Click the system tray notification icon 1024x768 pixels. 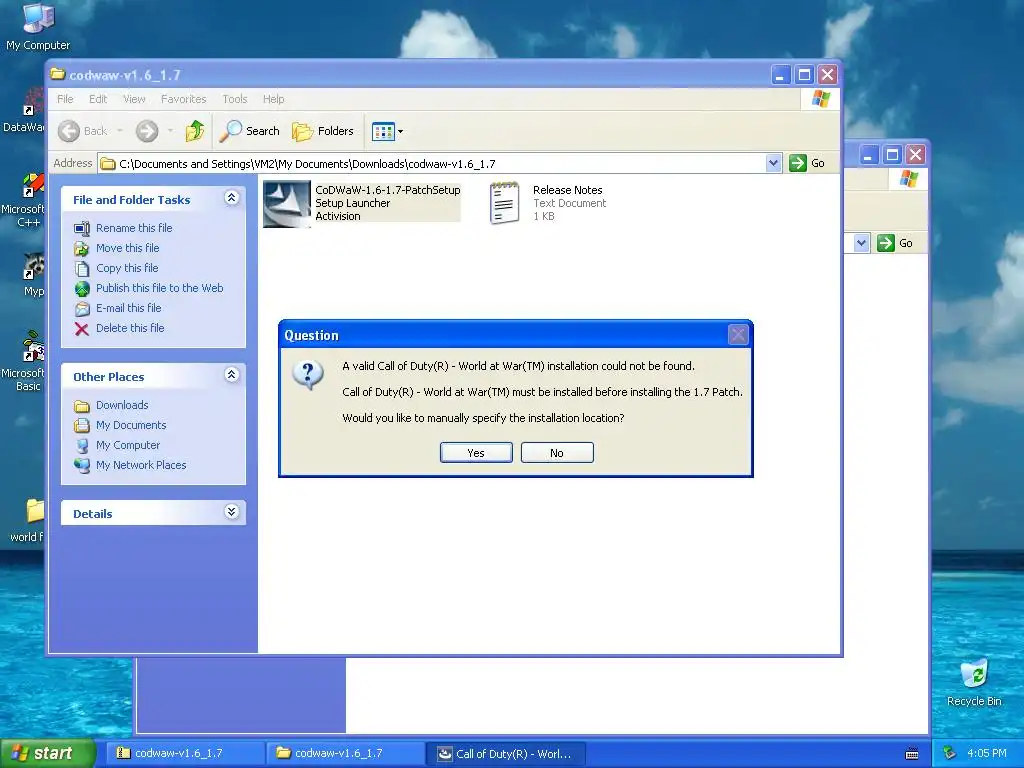(x=950, y=753)
